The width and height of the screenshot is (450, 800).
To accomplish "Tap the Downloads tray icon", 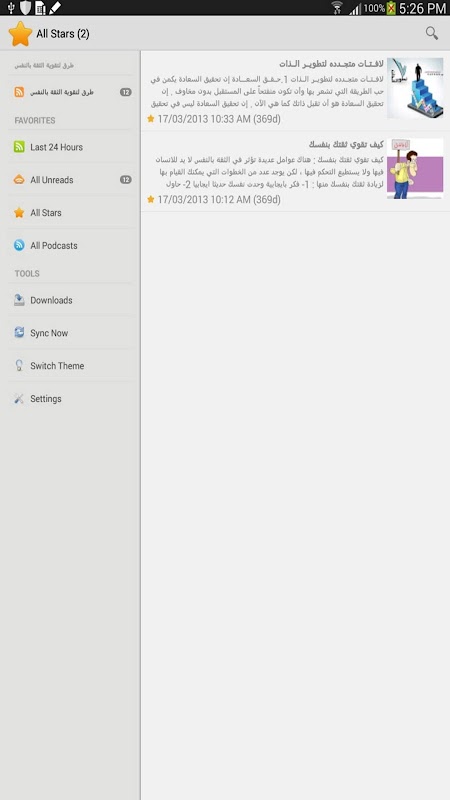I will (19, 300).
